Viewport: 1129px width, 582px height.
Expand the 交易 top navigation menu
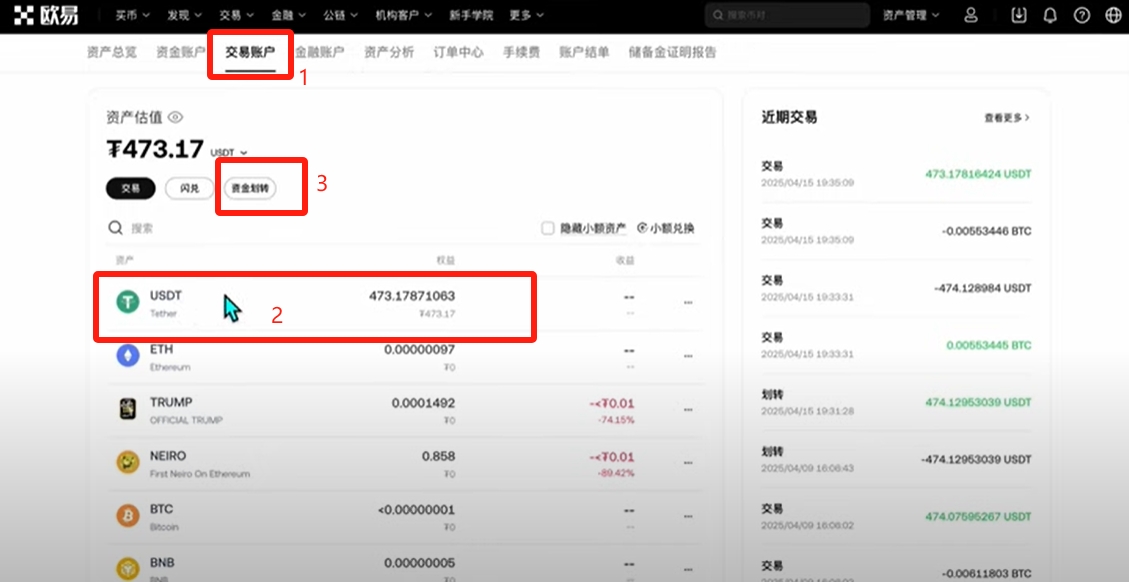[236, 15]
